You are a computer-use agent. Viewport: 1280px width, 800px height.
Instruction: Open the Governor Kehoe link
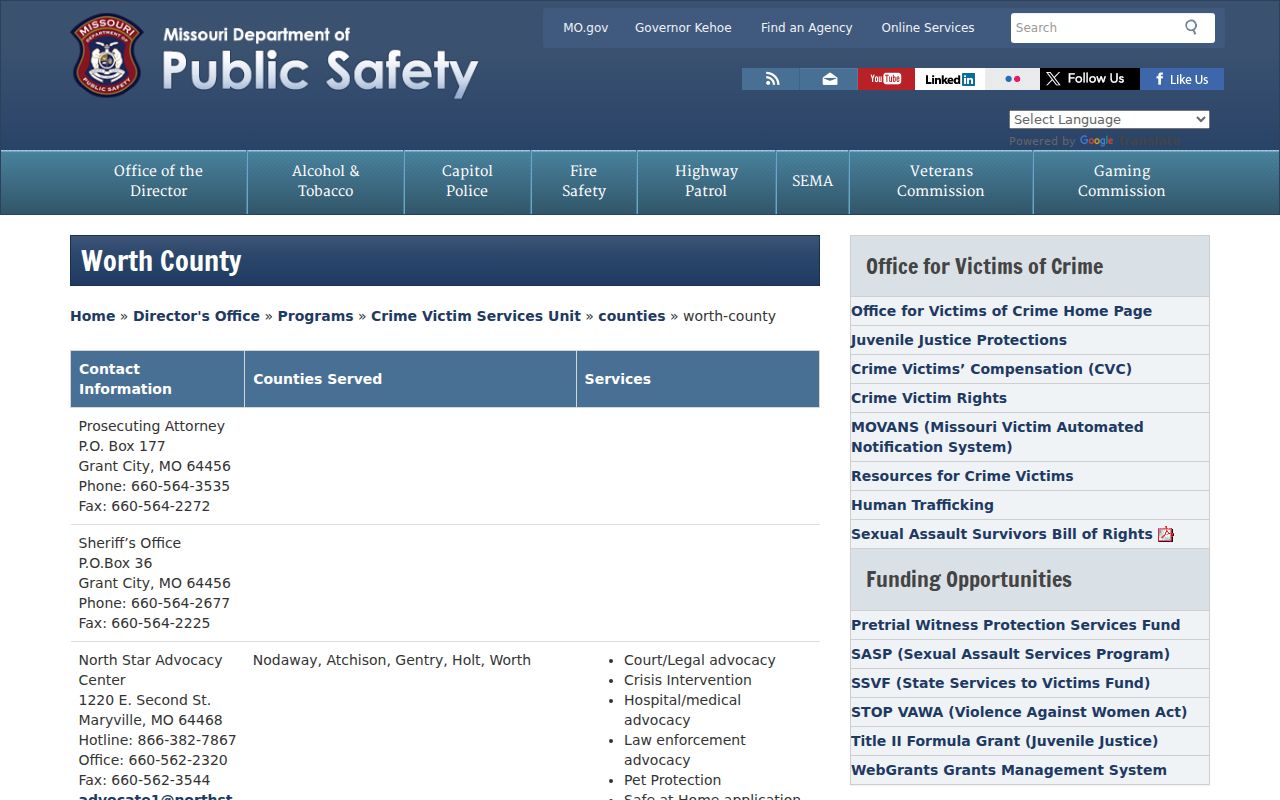pos(683,28)
